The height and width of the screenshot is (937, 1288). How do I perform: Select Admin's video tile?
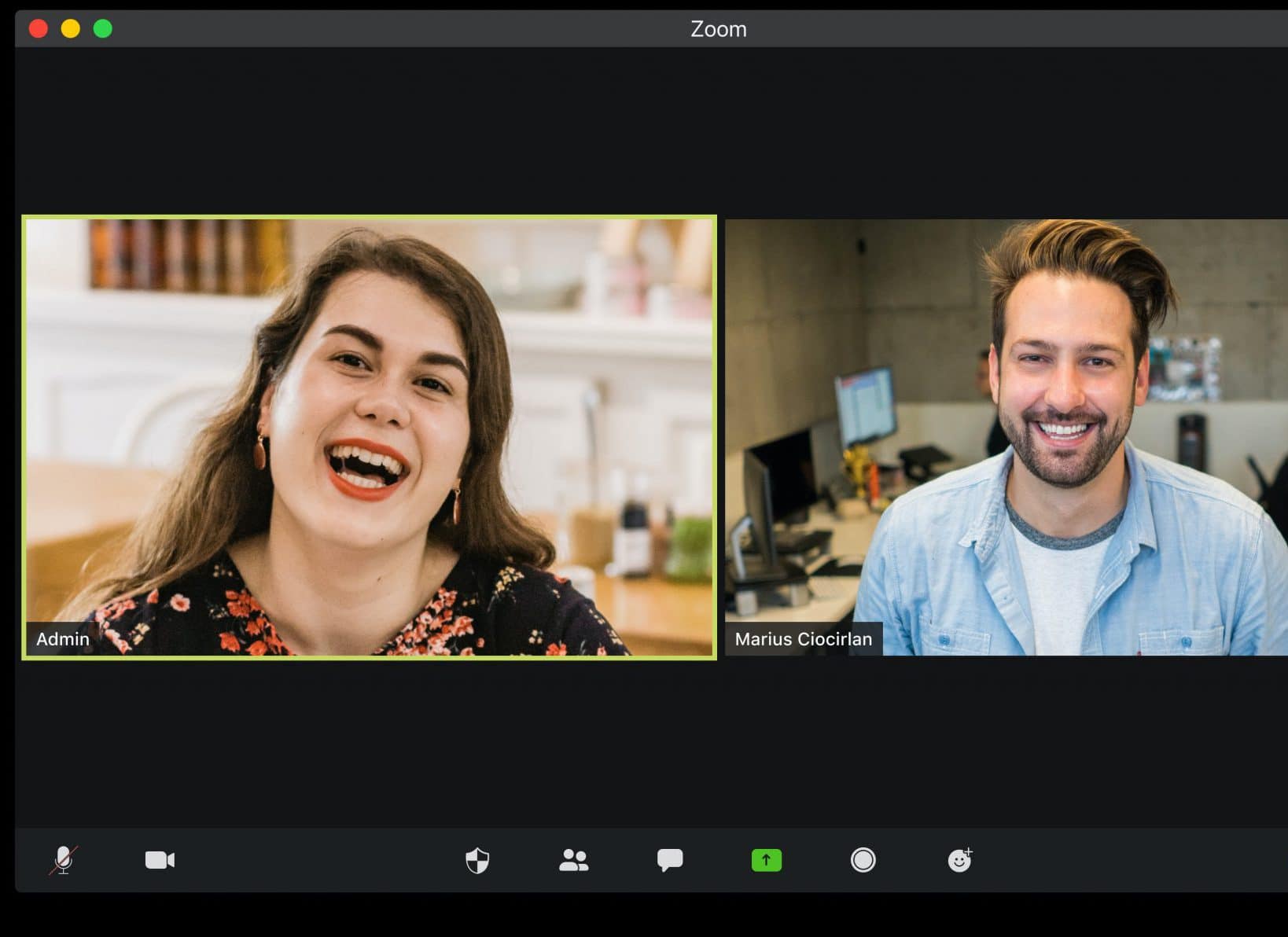pyautogui.click(x=370, y=437)
